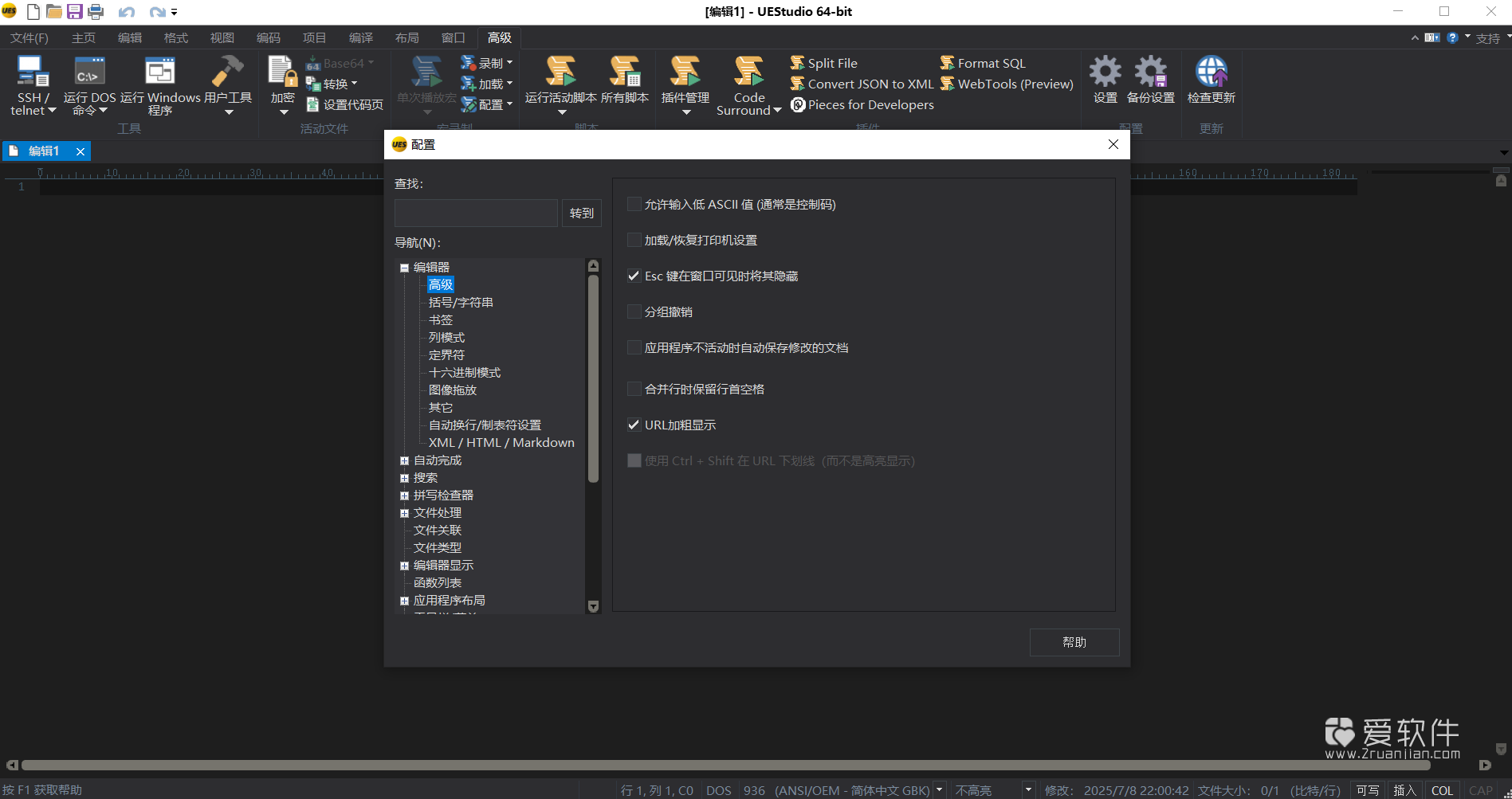Enable 允许输入低 ASCII 值 checkbox
Viewport: 1512px width, 799px height.
click(x=634, y=204)
